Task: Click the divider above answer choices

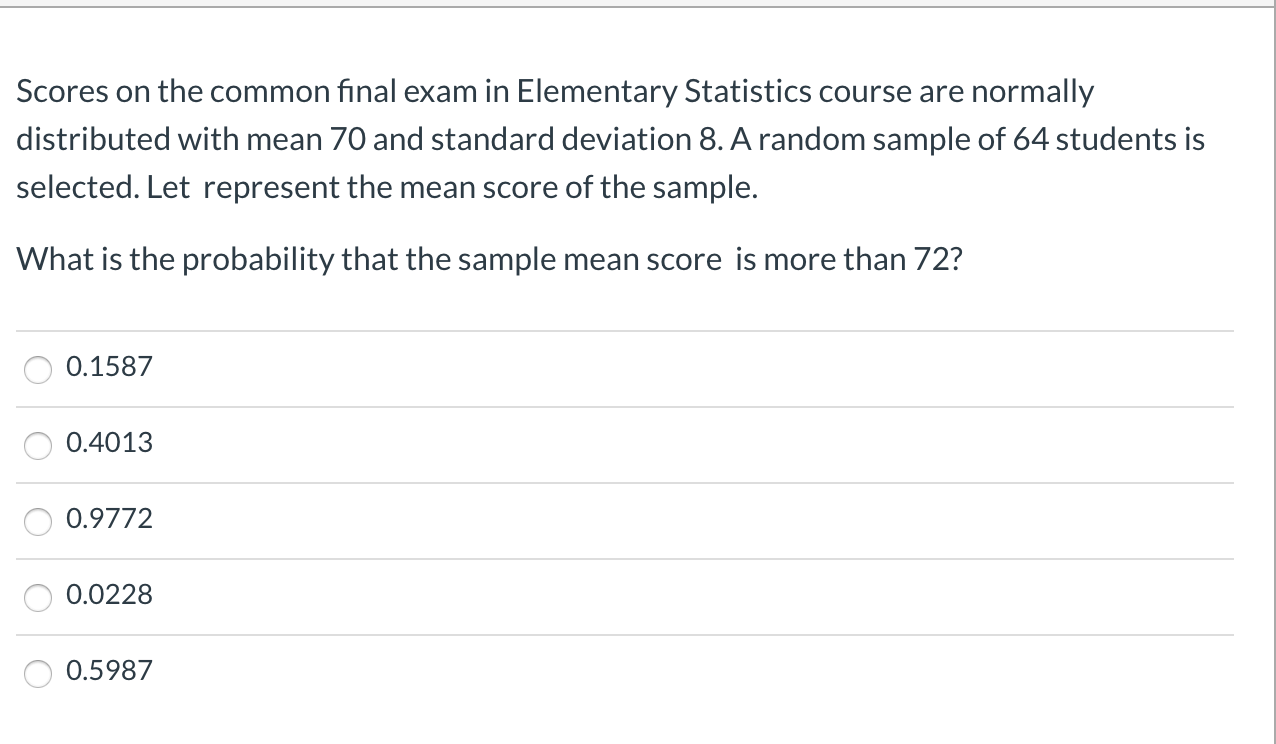Action: tap(624, 330)
